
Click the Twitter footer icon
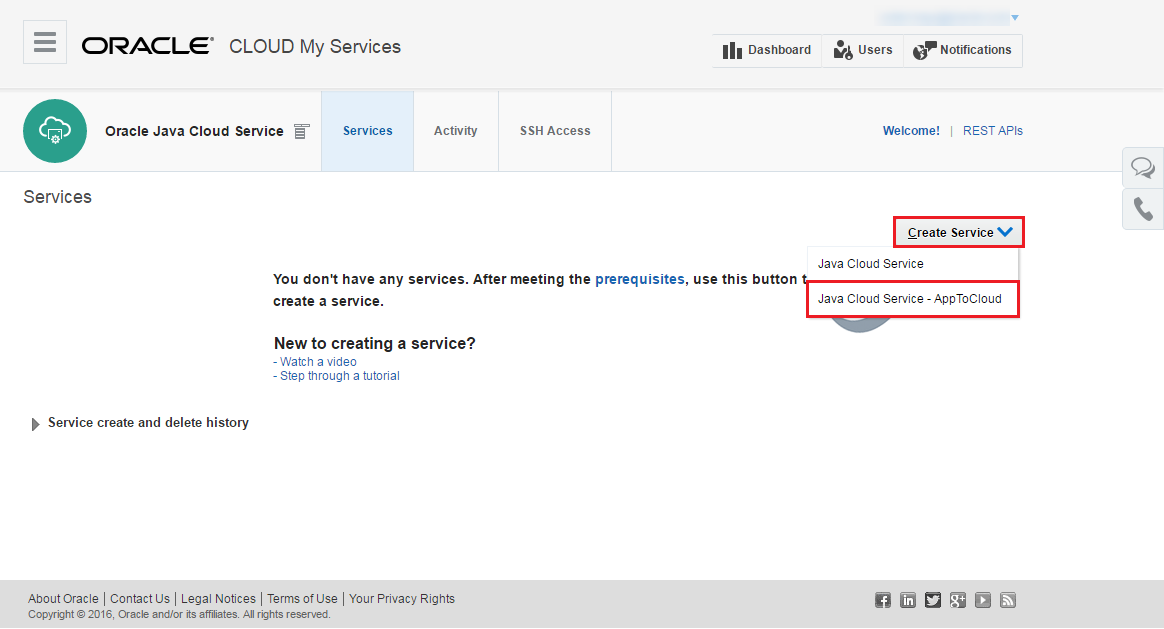[x=933, y=600]
